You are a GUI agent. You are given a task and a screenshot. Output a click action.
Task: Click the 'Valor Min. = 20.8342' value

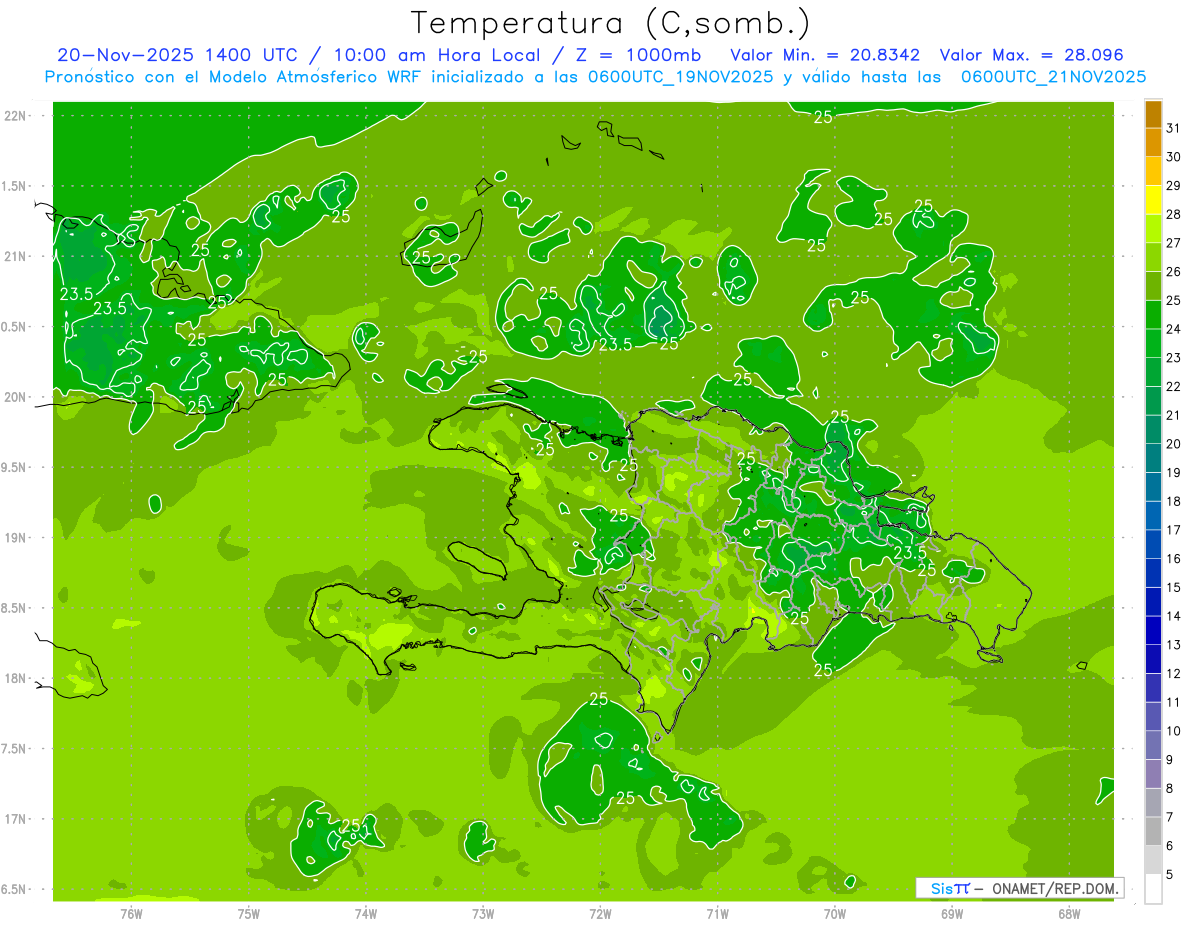pyautogui.click(x=825, y=56)
